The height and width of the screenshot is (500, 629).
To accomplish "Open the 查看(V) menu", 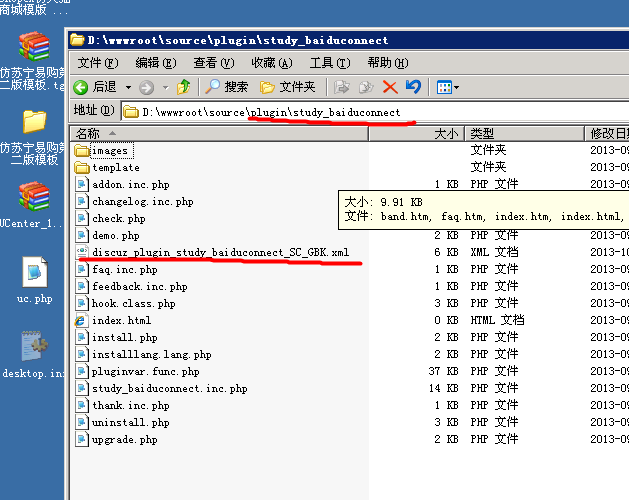I will (214, 63).
